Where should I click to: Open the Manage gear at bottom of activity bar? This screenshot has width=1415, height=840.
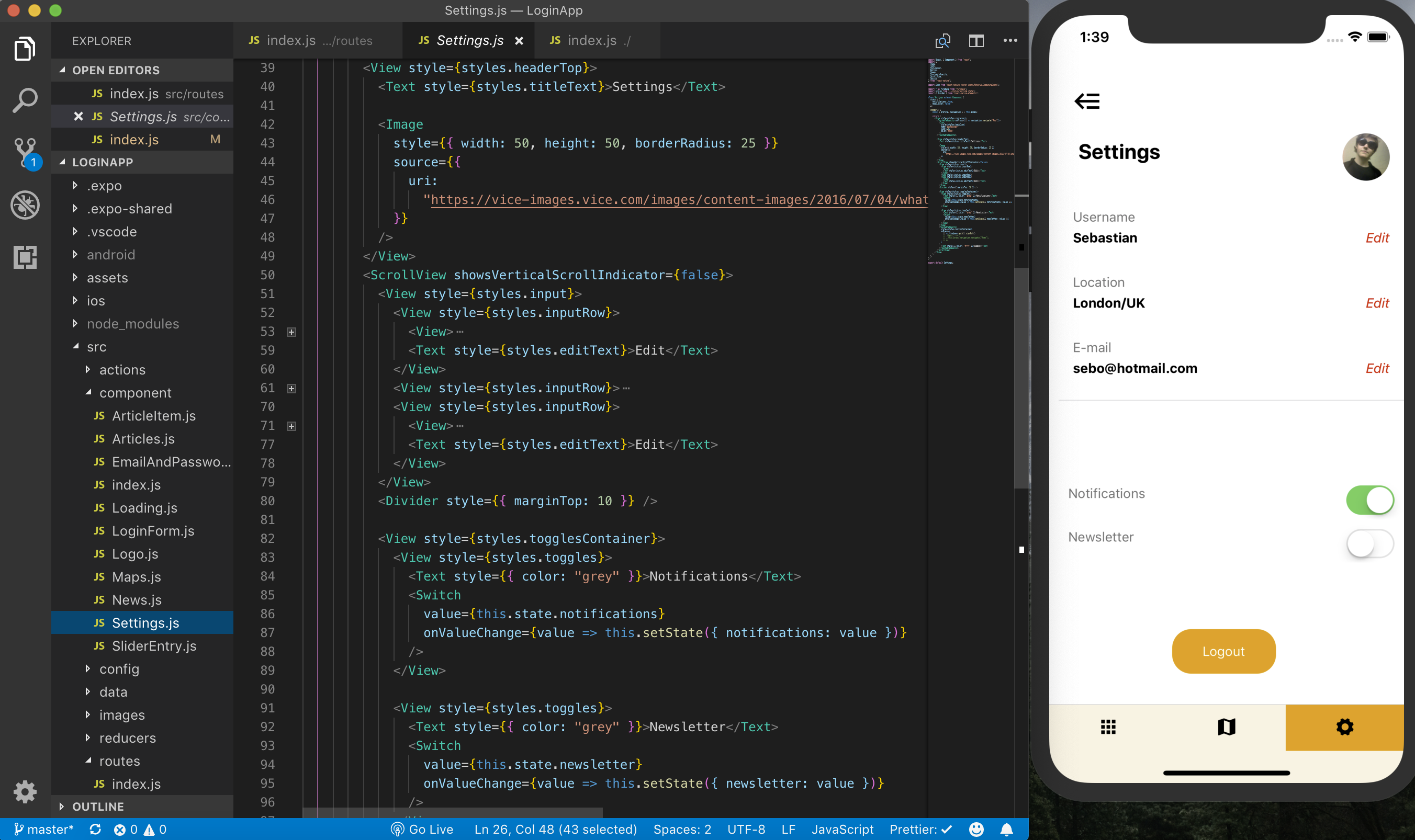25,792
